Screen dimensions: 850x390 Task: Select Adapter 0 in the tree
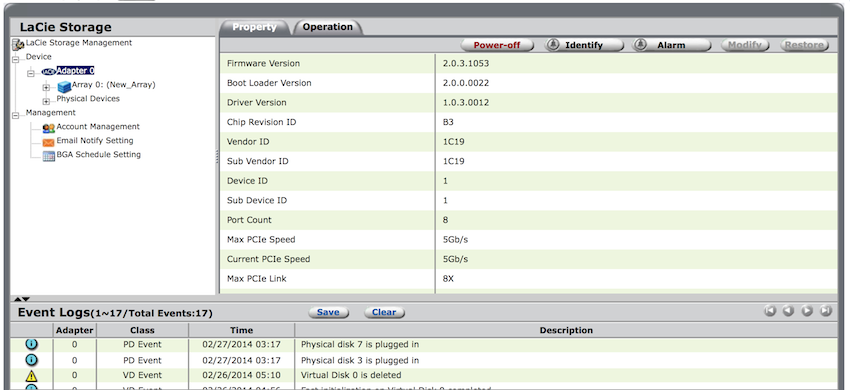(75, 71)
